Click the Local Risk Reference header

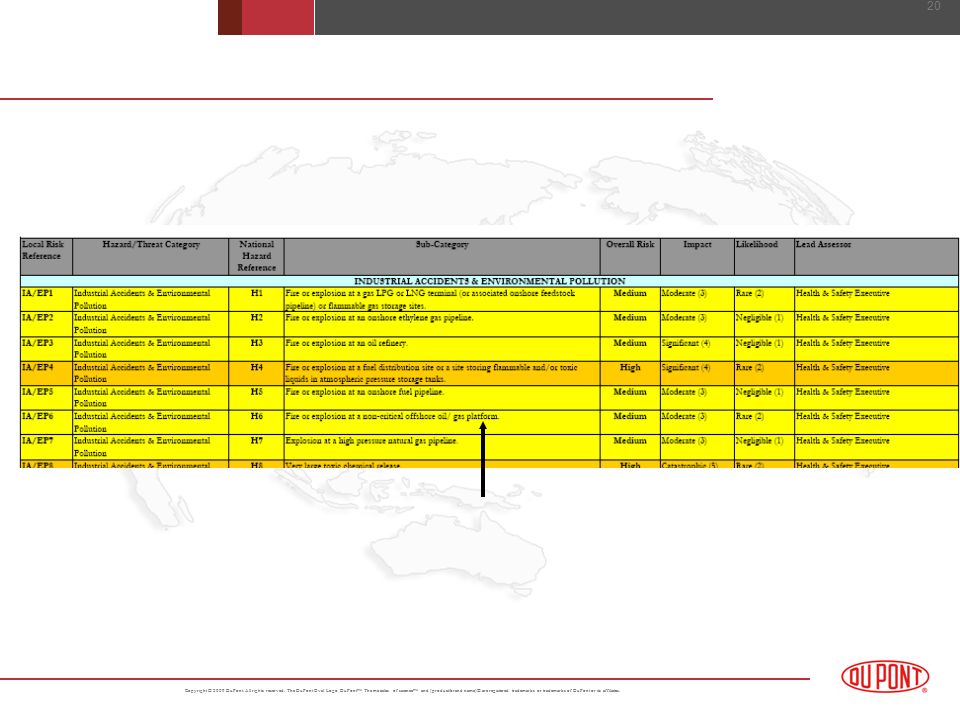click(x=47, y=257)
